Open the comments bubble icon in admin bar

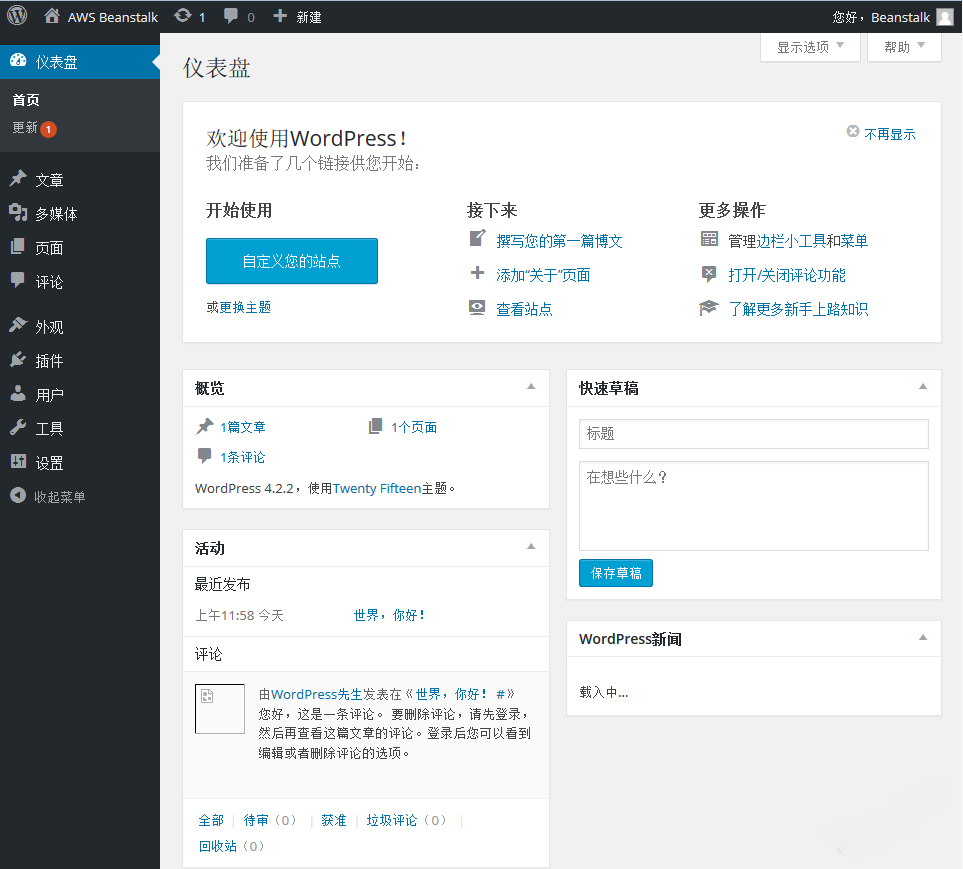231,16
